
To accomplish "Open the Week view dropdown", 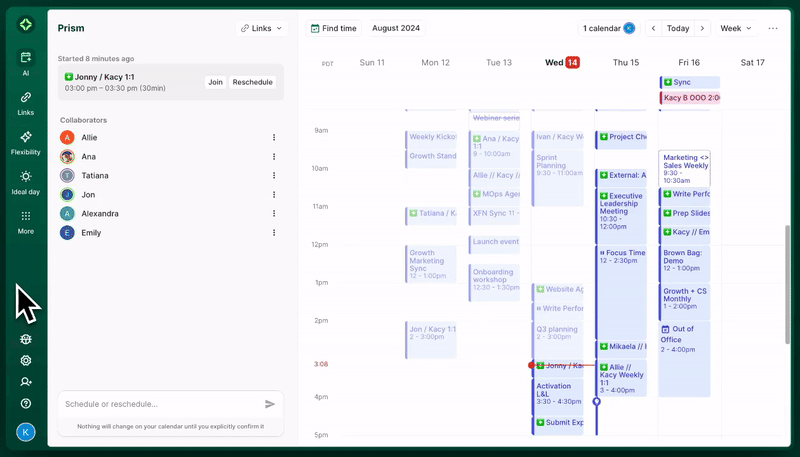I will pos(735,28).
